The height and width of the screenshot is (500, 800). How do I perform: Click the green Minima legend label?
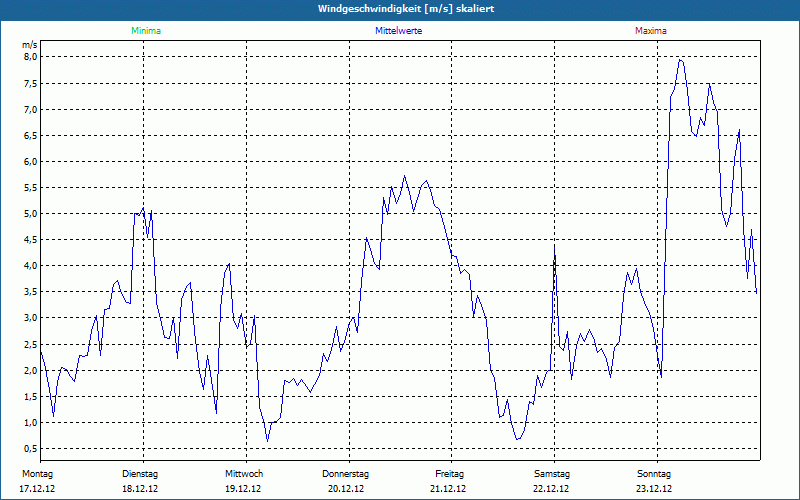tap(146, 31)
